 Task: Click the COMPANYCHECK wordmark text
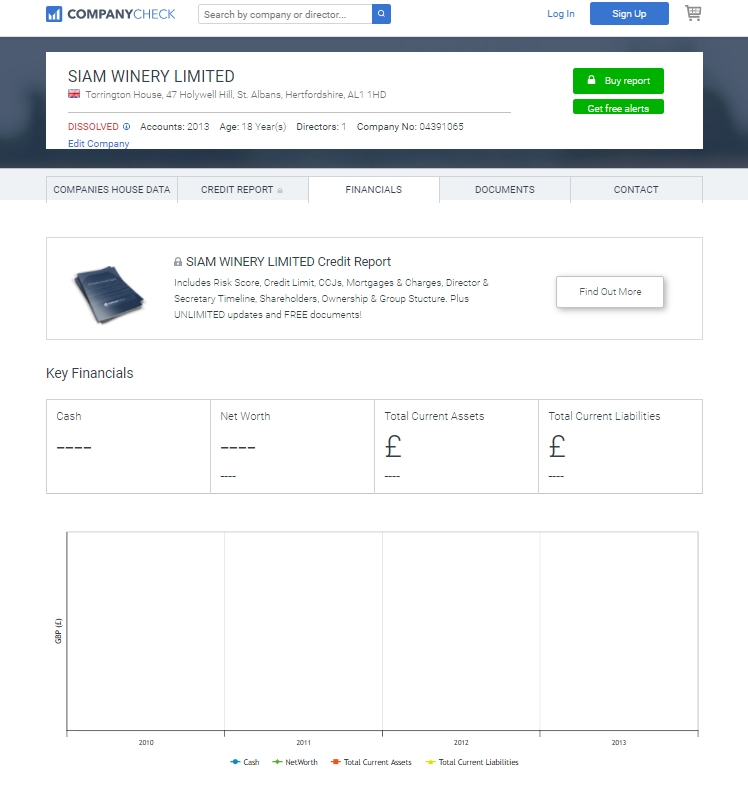[x=121, y=14]
